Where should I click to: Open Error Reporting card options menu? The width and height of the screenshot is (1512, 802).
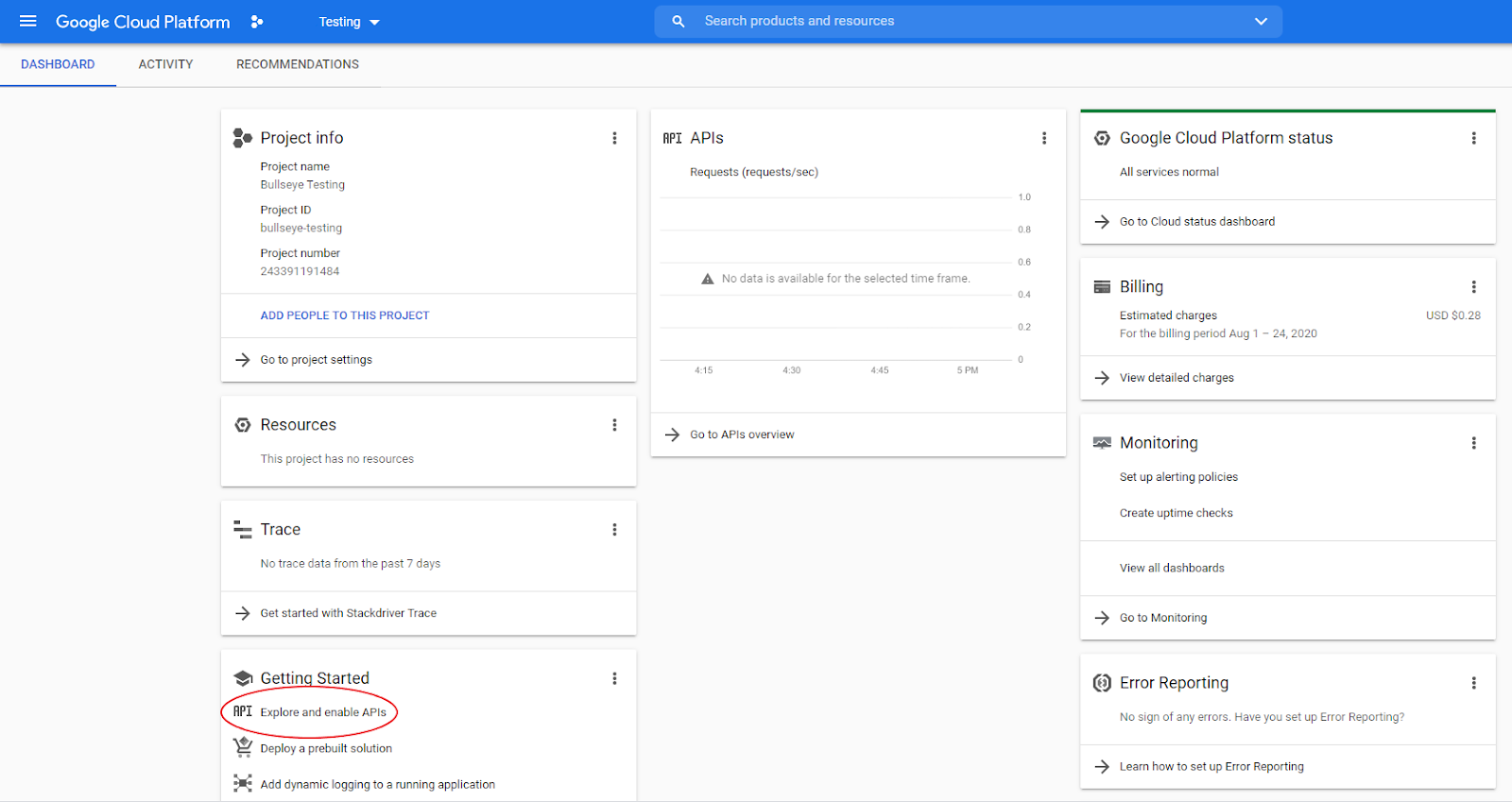click(x=1473, y=683)
